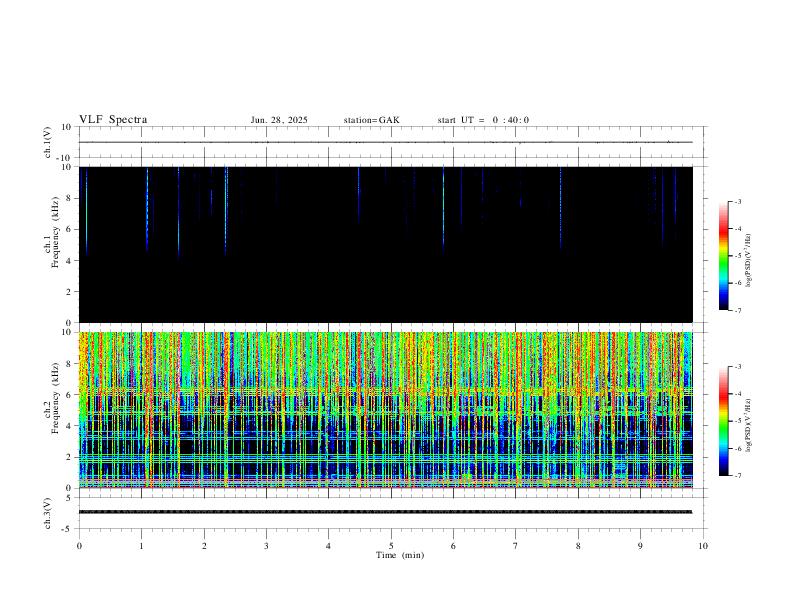Image resolution: width=792 pixels, height=612 pixels.
Task: Click the 'ch.3(V)' axis label
Action: point(48,513)
